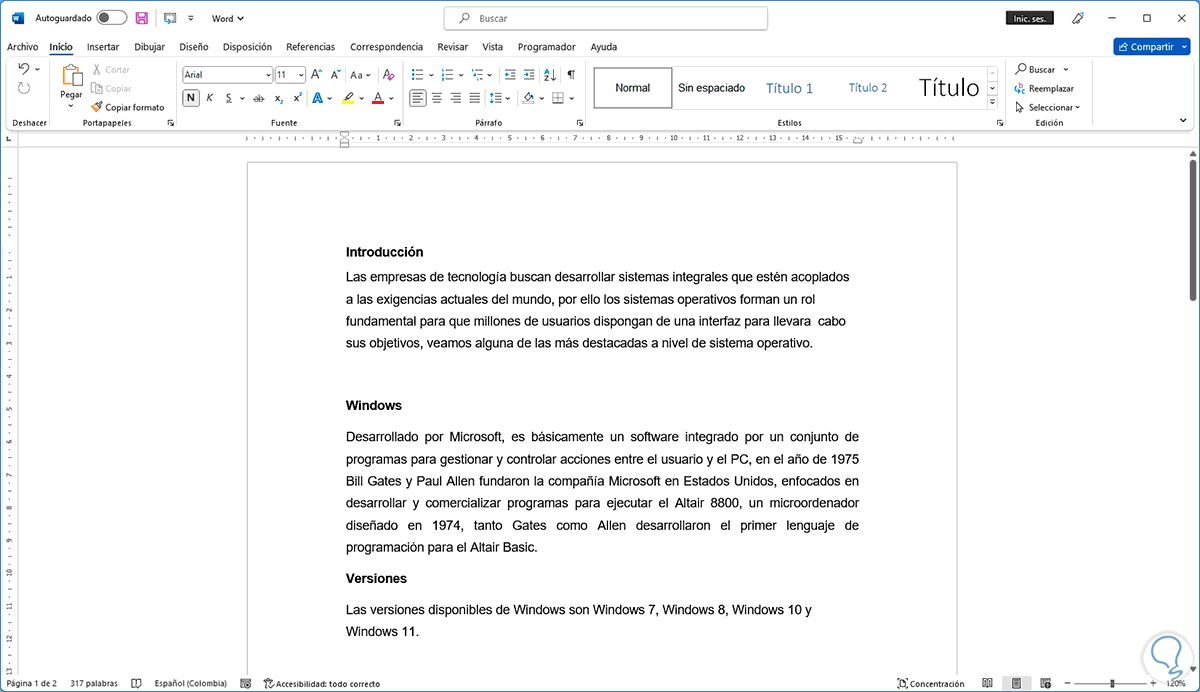This screenshot has height=692, width=1200.
Task: Apply the yellow text highlight color
Action: click(348, 98)
